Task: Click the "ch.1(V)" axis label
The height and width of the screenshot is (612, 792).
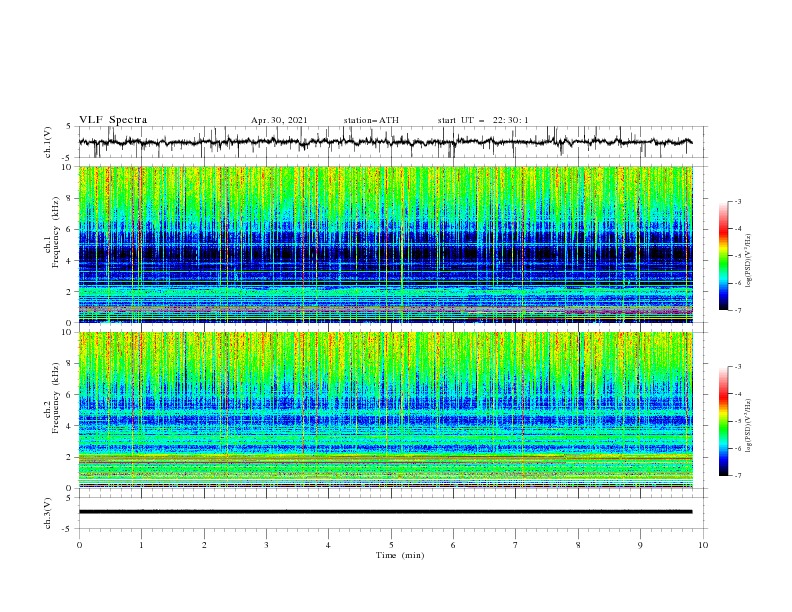Action: coord(48,142)
